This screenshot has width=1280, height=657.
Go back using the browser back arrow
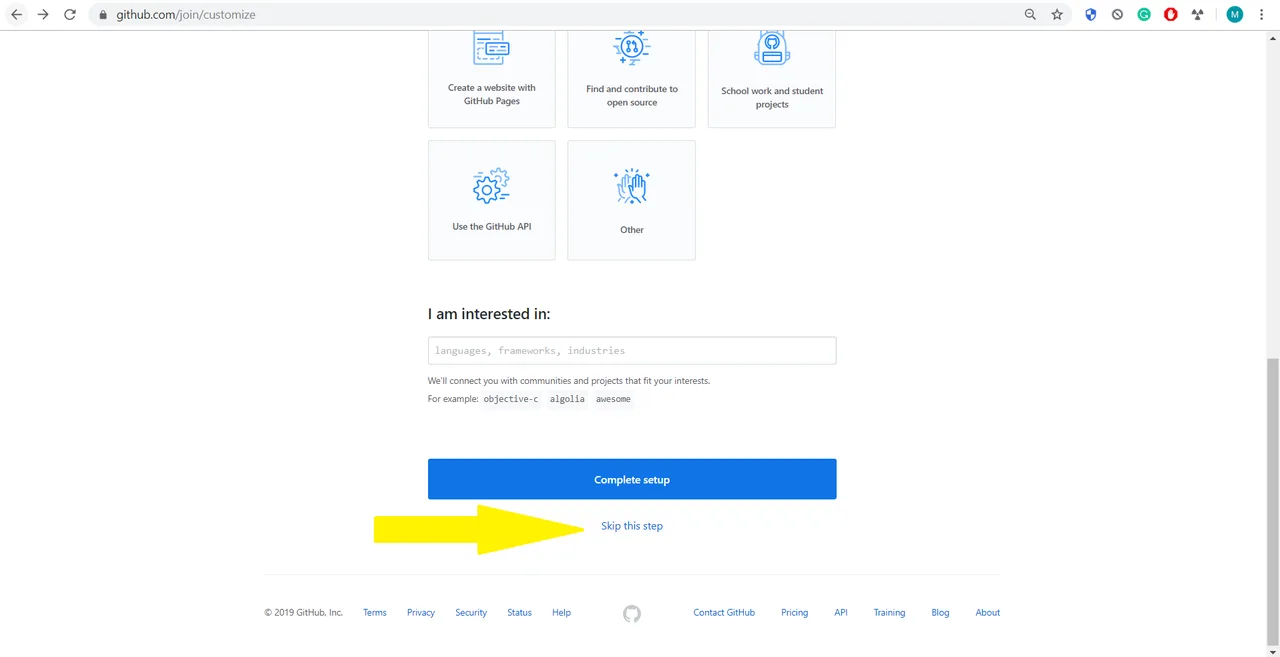click(x=16, y=15)
